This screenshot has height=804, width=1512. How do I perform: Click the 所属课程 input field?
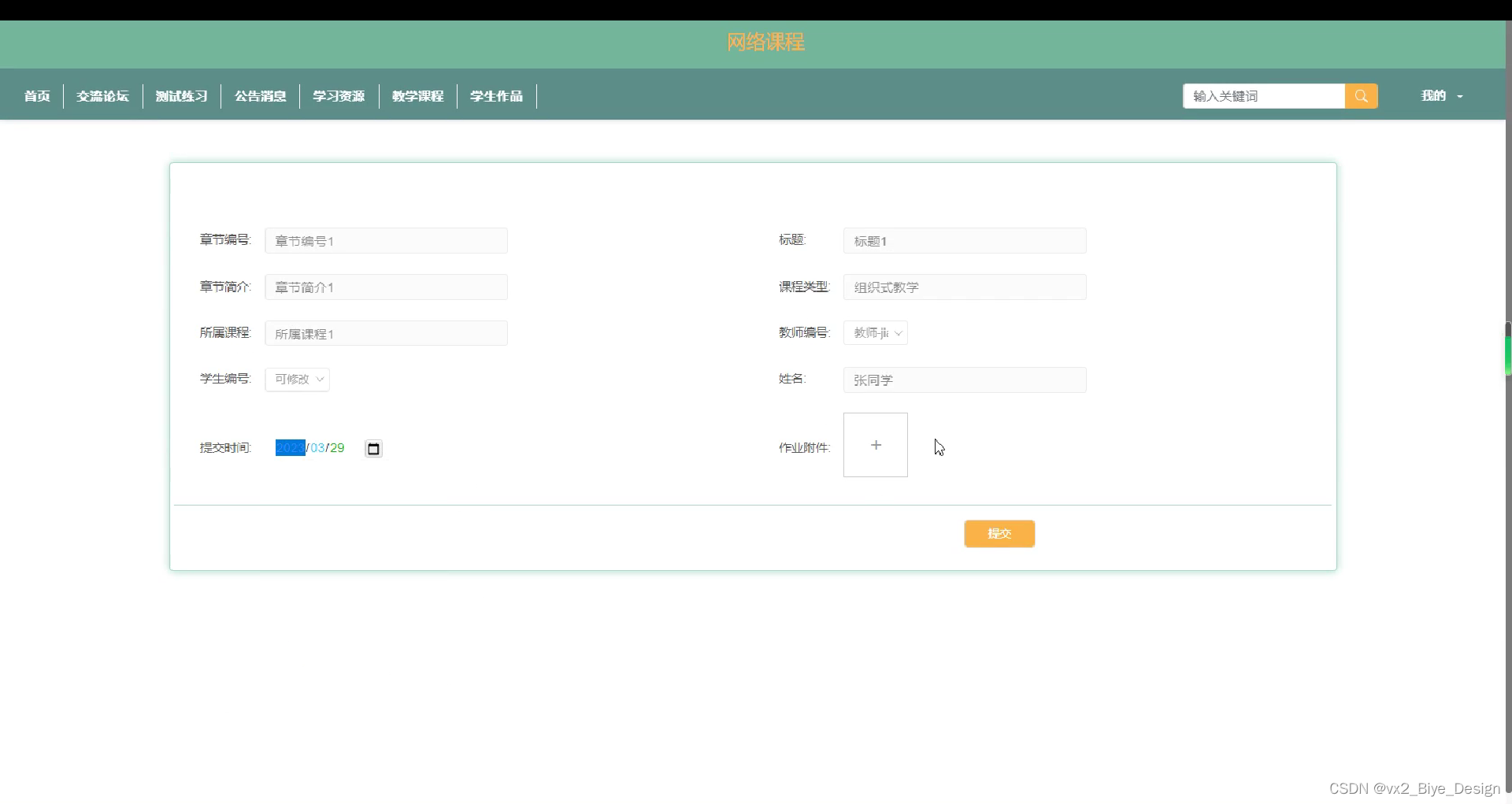click(x=386, y=334)
